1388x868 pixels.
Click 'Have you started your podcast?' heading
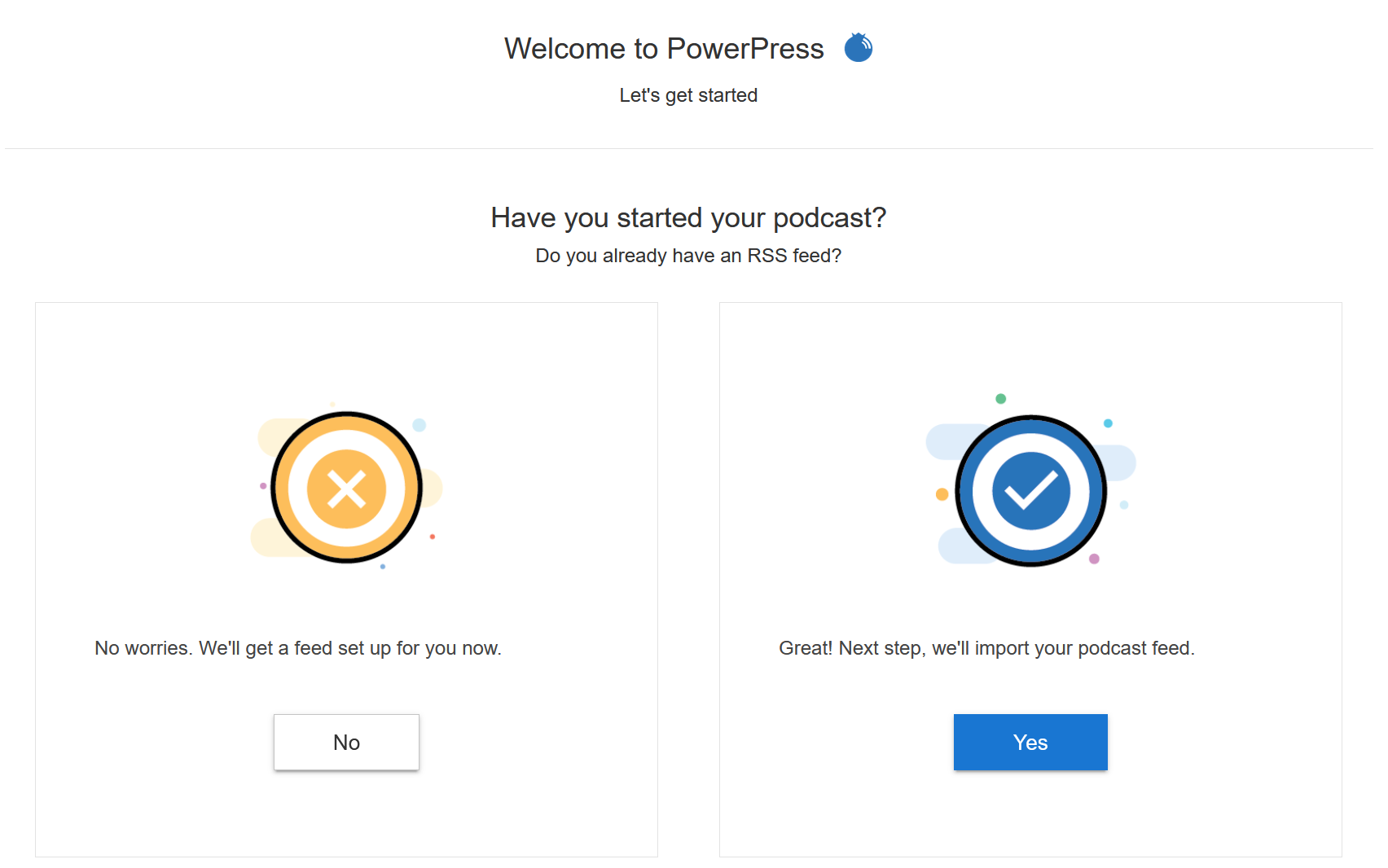688,217
